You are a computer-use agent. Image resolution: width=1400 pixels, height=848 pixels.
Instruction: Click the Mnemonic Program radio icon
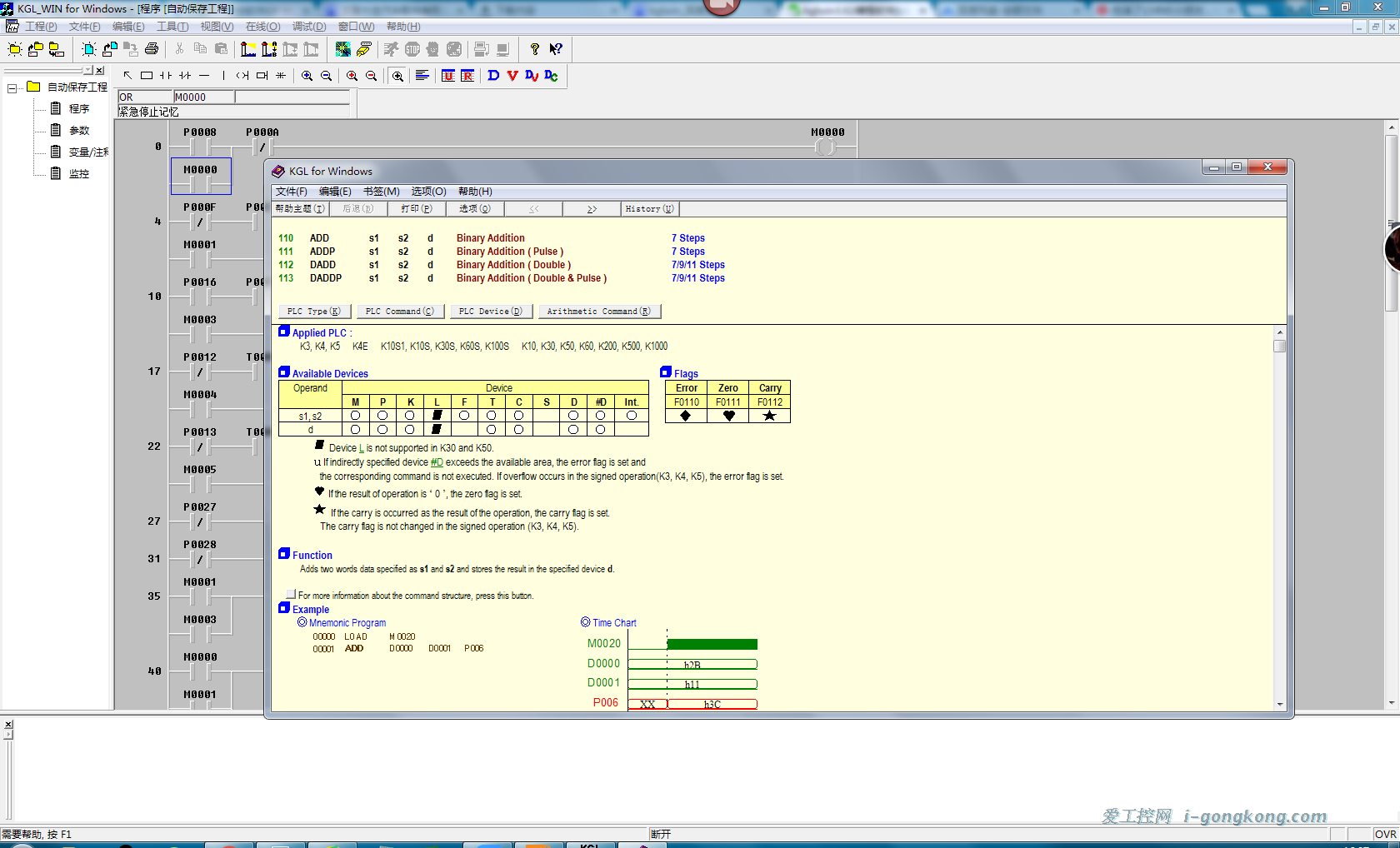tap(302, 622)
